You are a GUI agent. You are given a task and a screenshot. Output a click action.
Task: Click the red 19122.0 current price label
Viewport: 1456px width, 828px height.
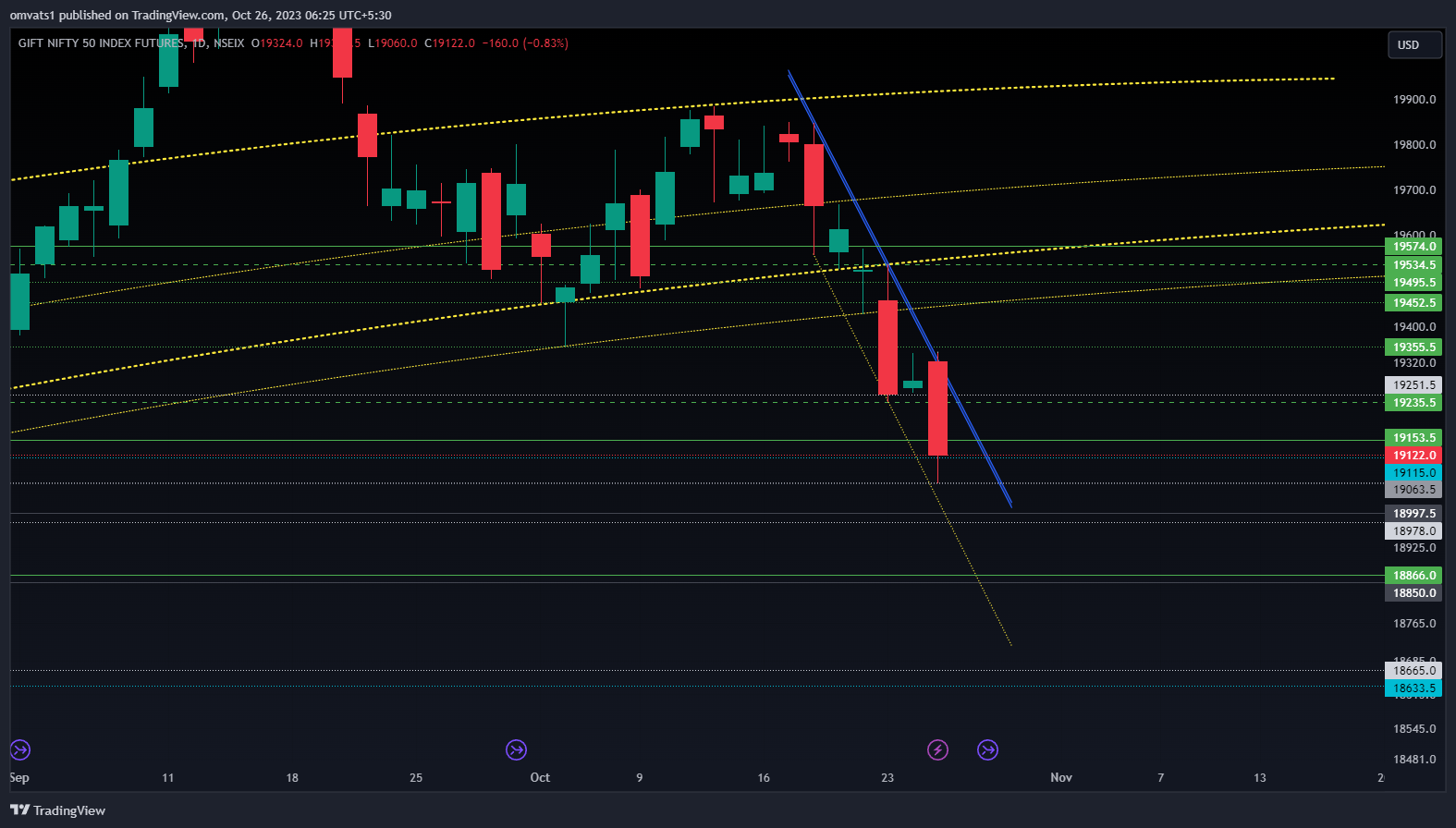[1413, 456]
